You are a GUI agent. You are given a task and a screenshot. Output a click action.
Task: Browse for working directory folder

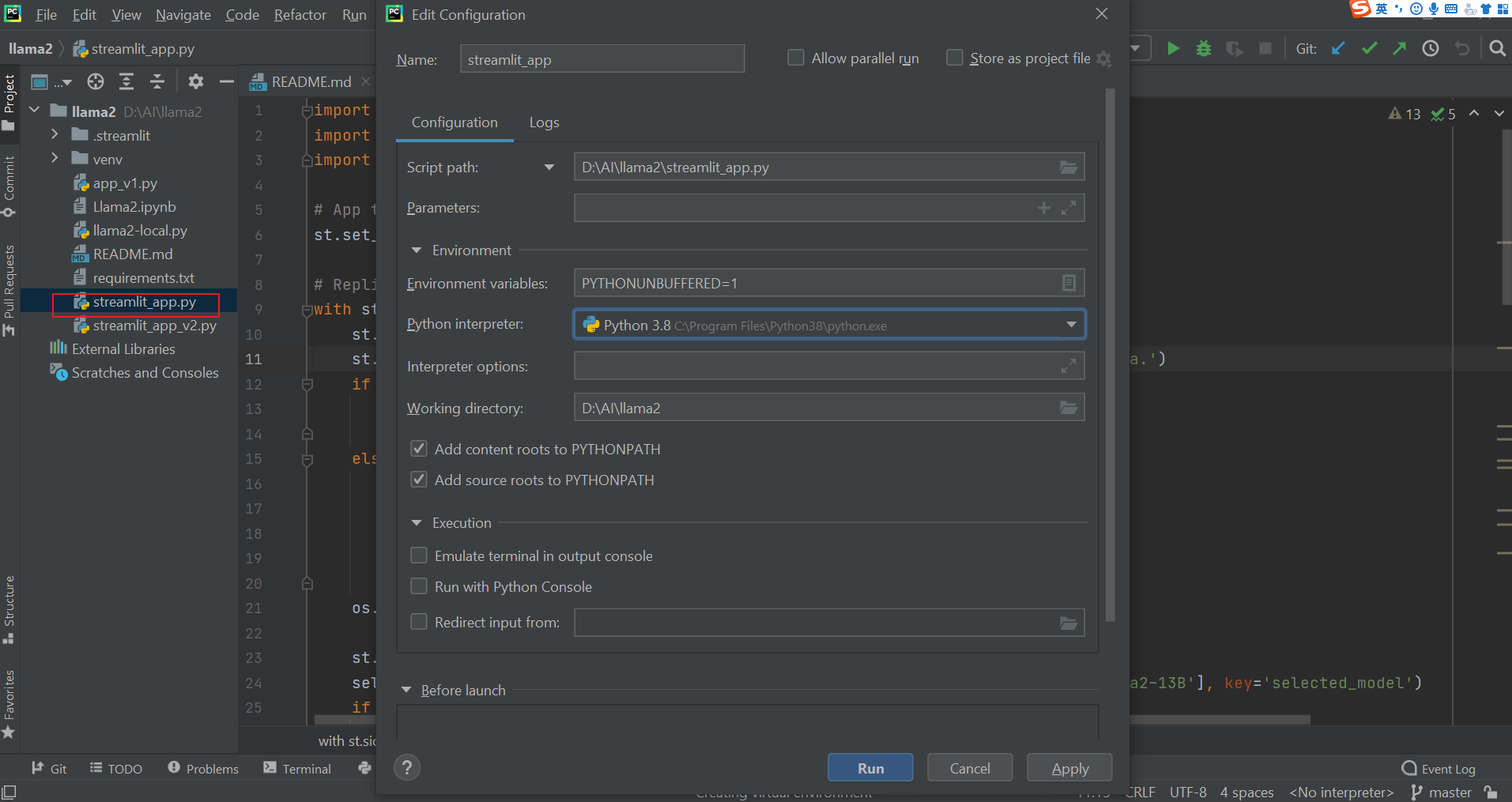1069,408
